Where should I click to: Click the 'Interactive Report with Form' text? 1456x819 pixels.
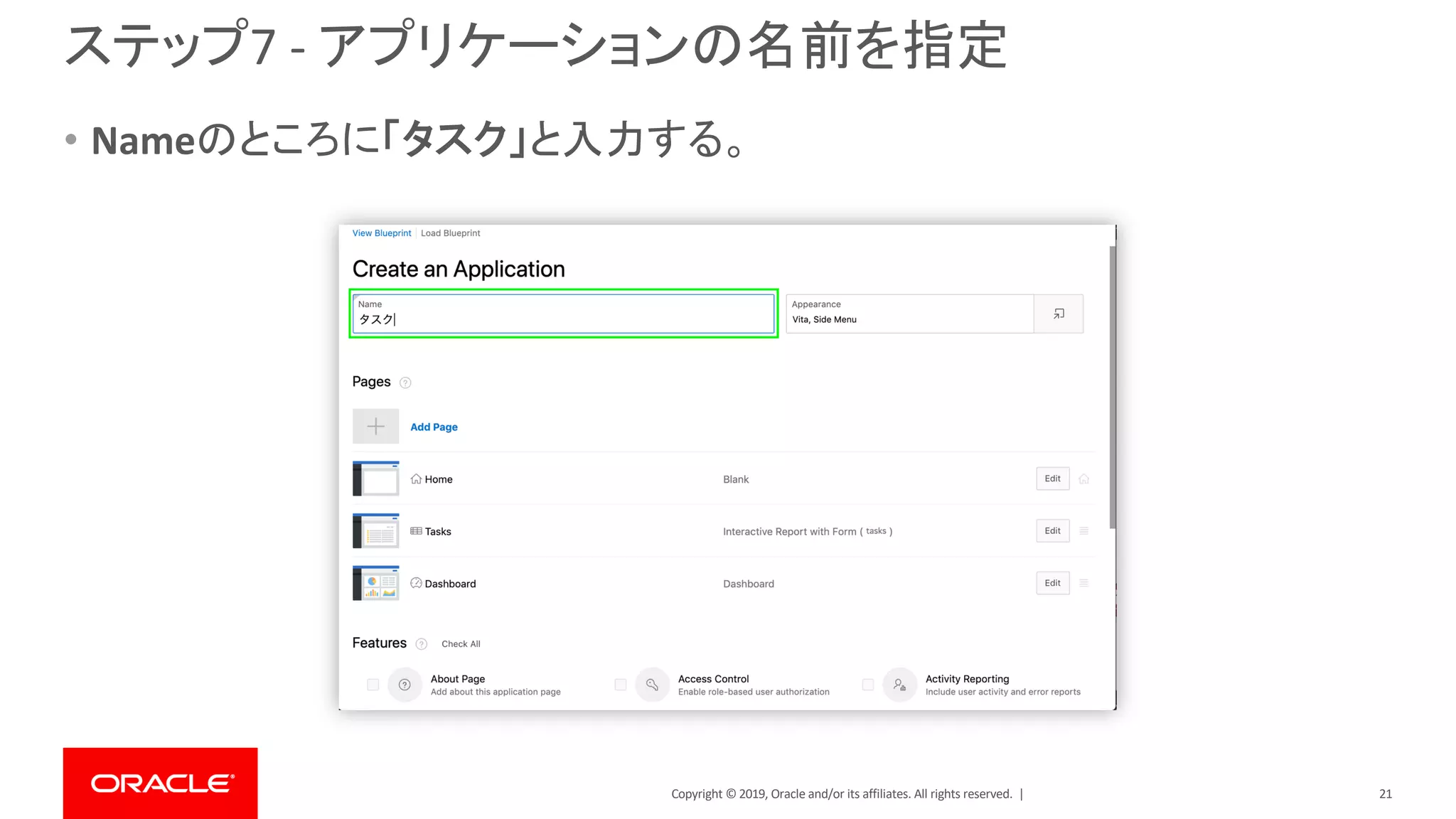click(789, 532)
